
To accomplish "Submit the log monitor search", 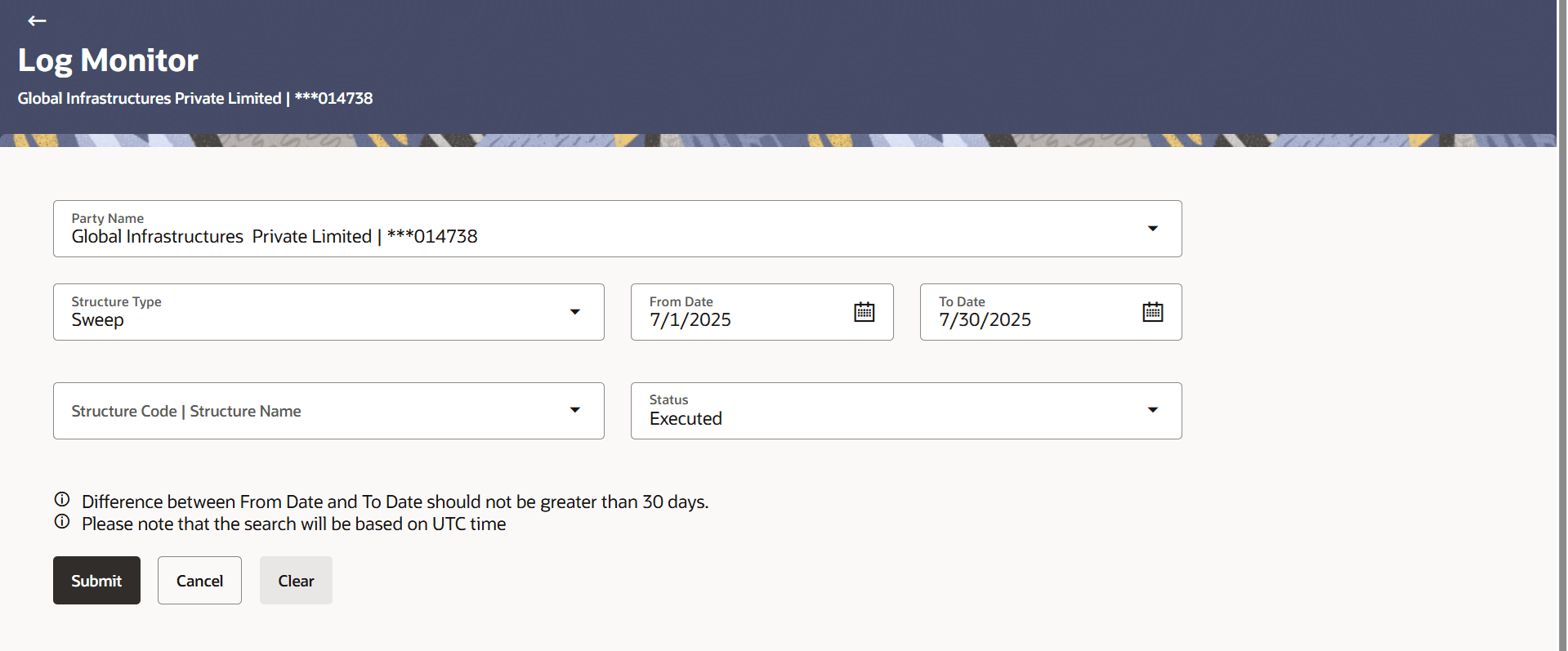I will [x=96, y=581].
